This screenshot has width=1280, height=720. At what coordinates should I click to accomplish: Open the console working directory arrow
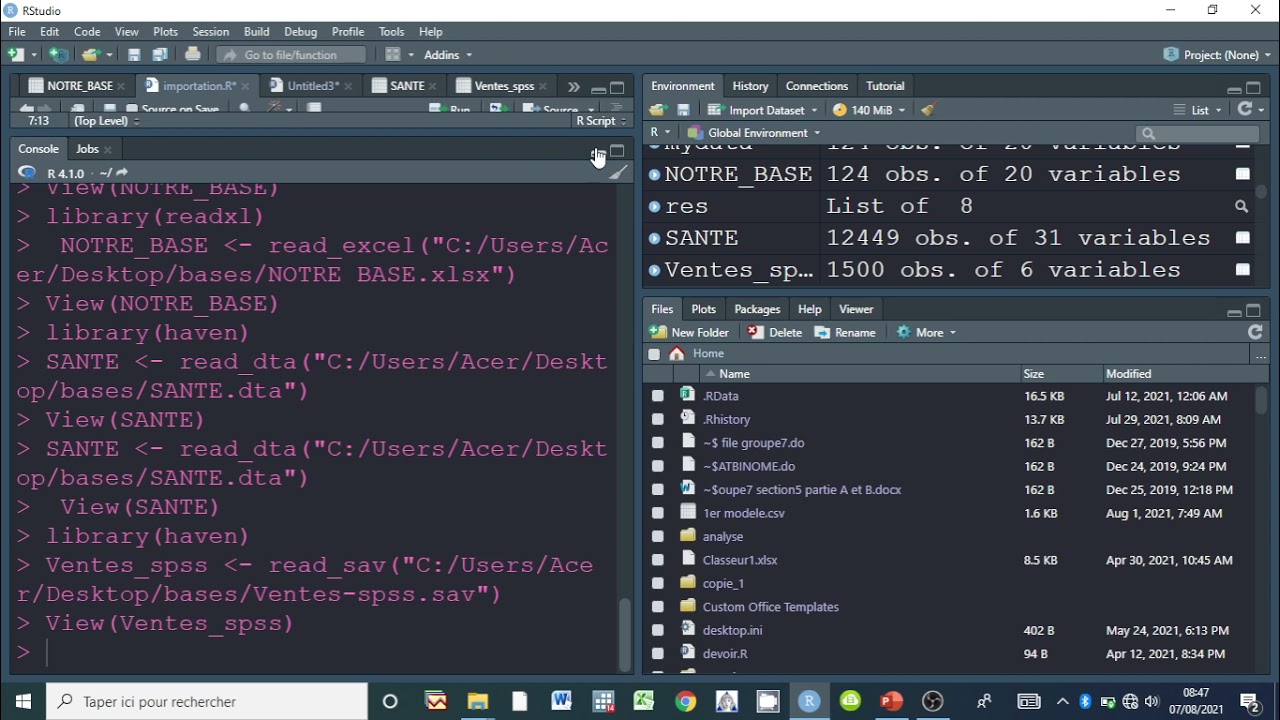(122, 173)
